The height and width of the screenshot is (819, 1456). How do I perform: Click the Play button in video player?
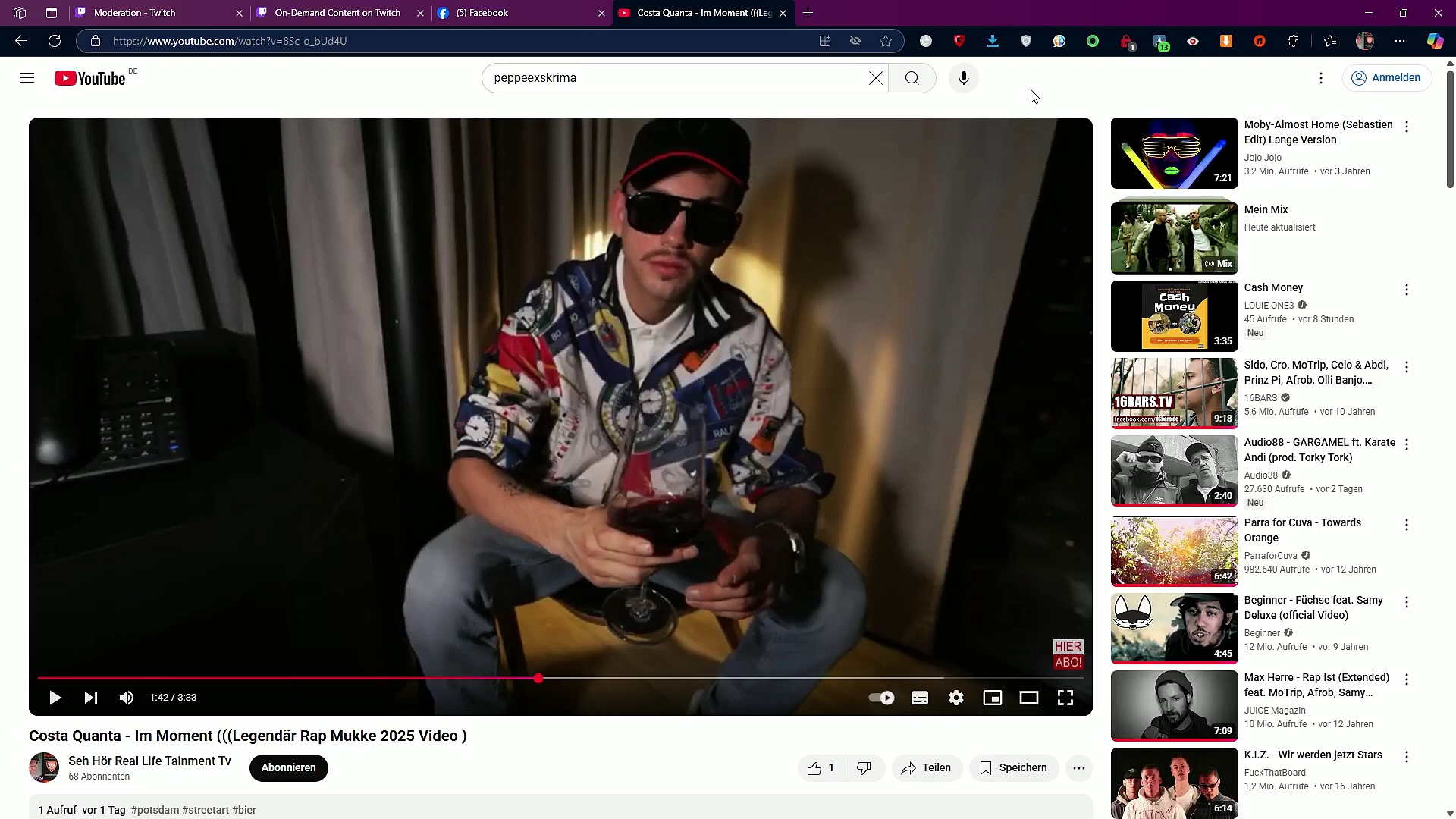click(x=55, y=698)
